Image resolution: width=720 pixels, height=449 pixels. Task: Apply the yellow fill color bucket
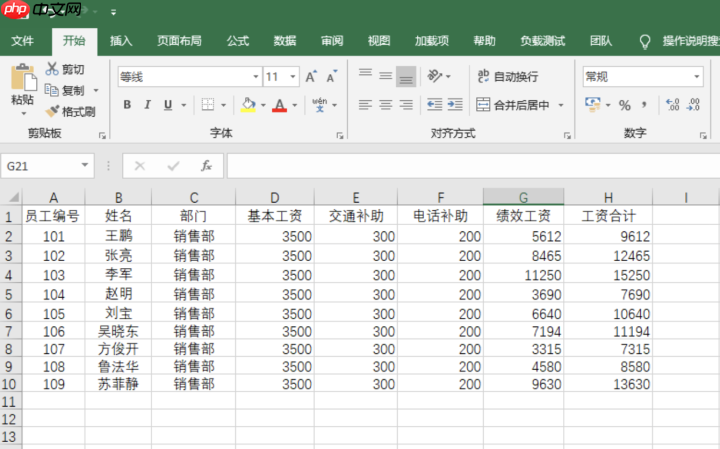pos(248,105)
